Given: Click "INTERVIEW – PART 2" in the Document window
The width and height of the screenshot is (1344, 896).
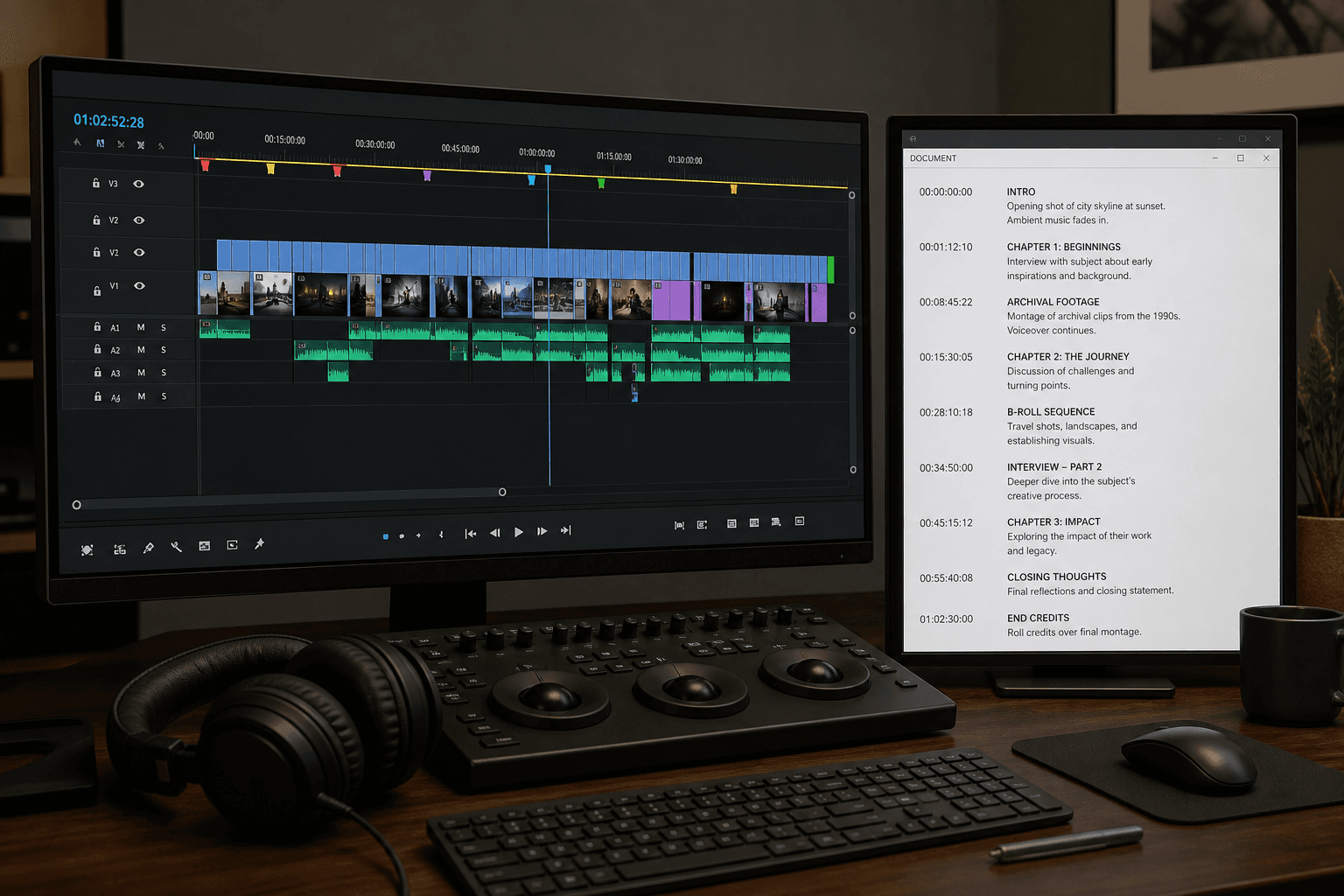Looking at the screenshot, I should tap(1054, 467).
